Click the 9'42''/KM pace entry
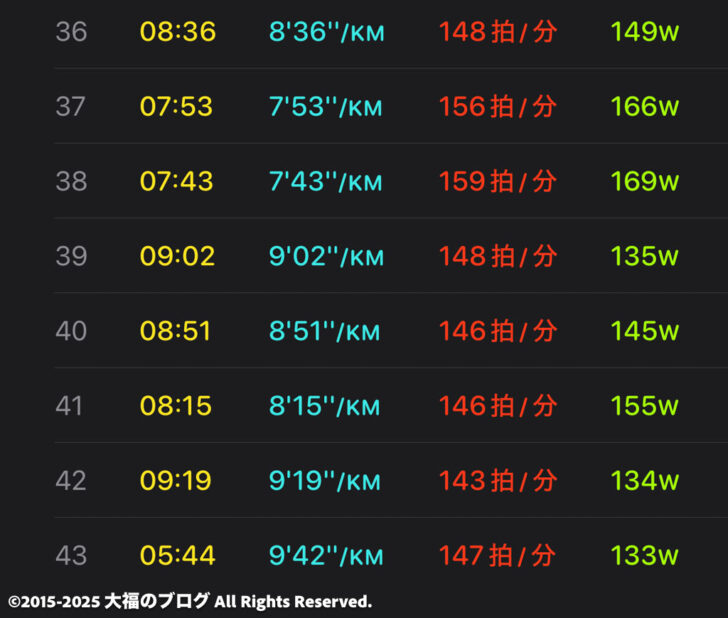The image size is (728, 618). (x=326, y=556)
